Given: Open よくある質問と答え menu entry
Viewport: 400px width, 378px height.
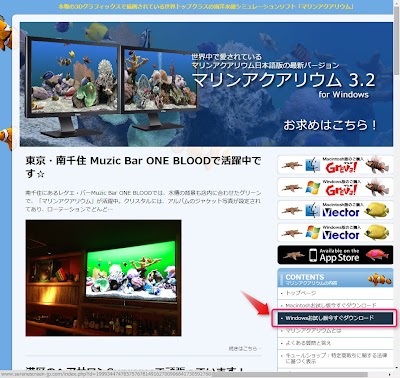Looking at the screenshot, I should 308,343.
